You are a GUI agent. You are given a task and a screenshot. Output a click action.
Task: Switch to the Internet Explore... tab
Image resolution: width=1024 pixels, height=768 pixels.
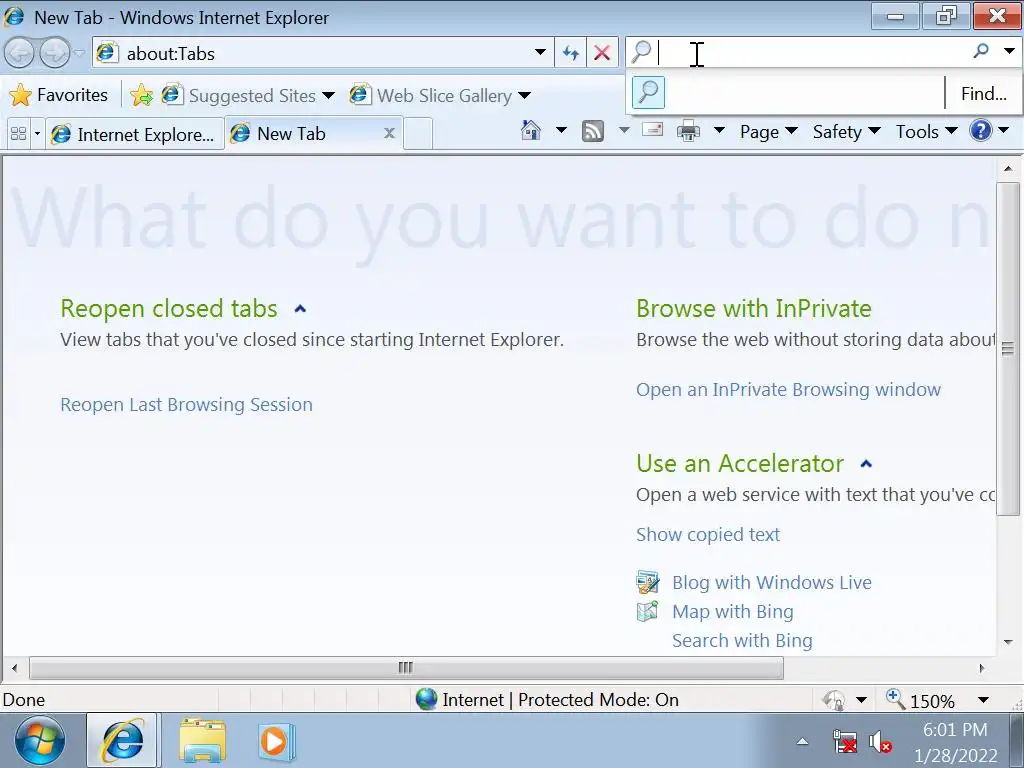[x=135, y=134]
